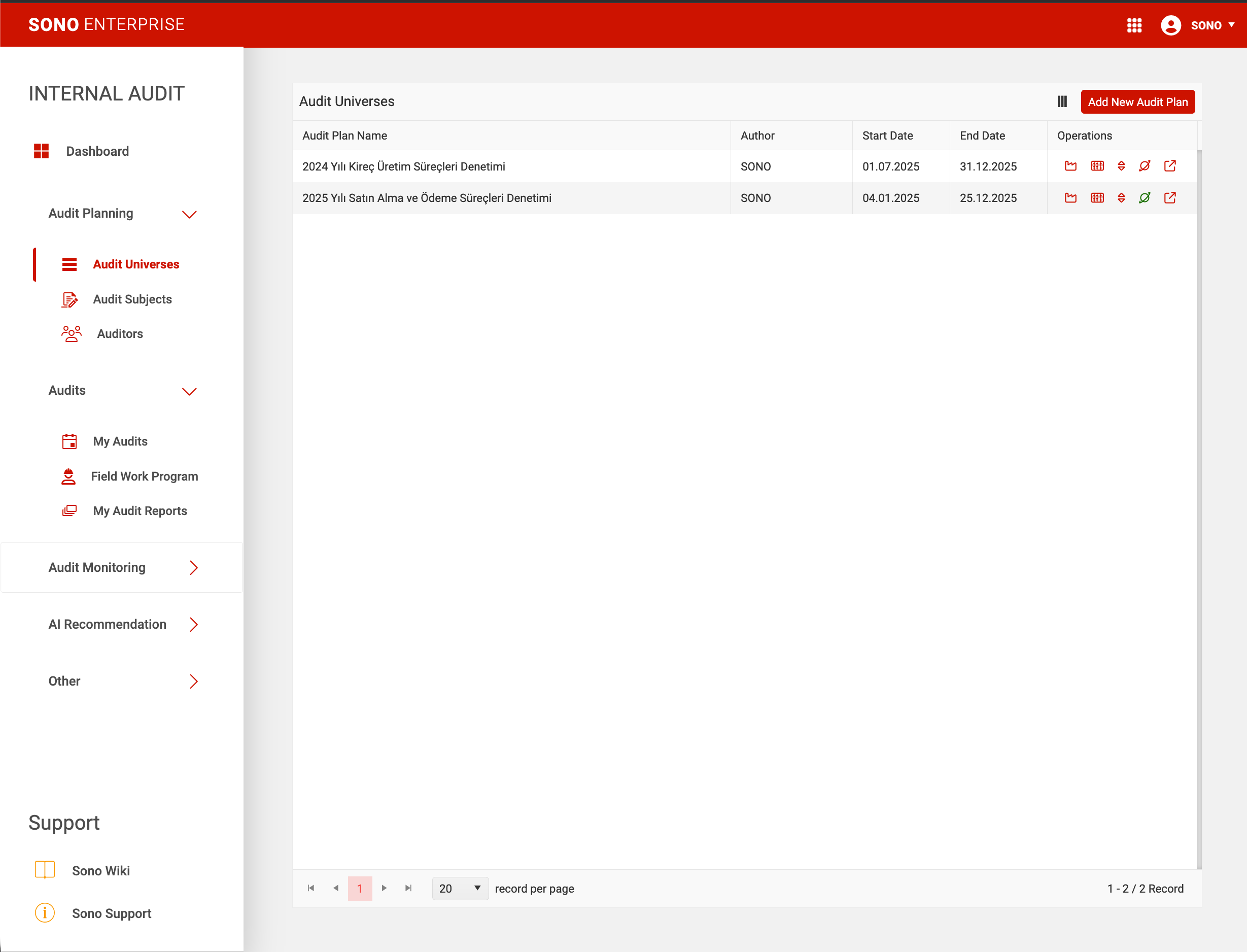Image resolution: width=1247 pixels, height=952 pixels.
Task: Open the Field Work Program menu item
Action: [x=144, y=476]
